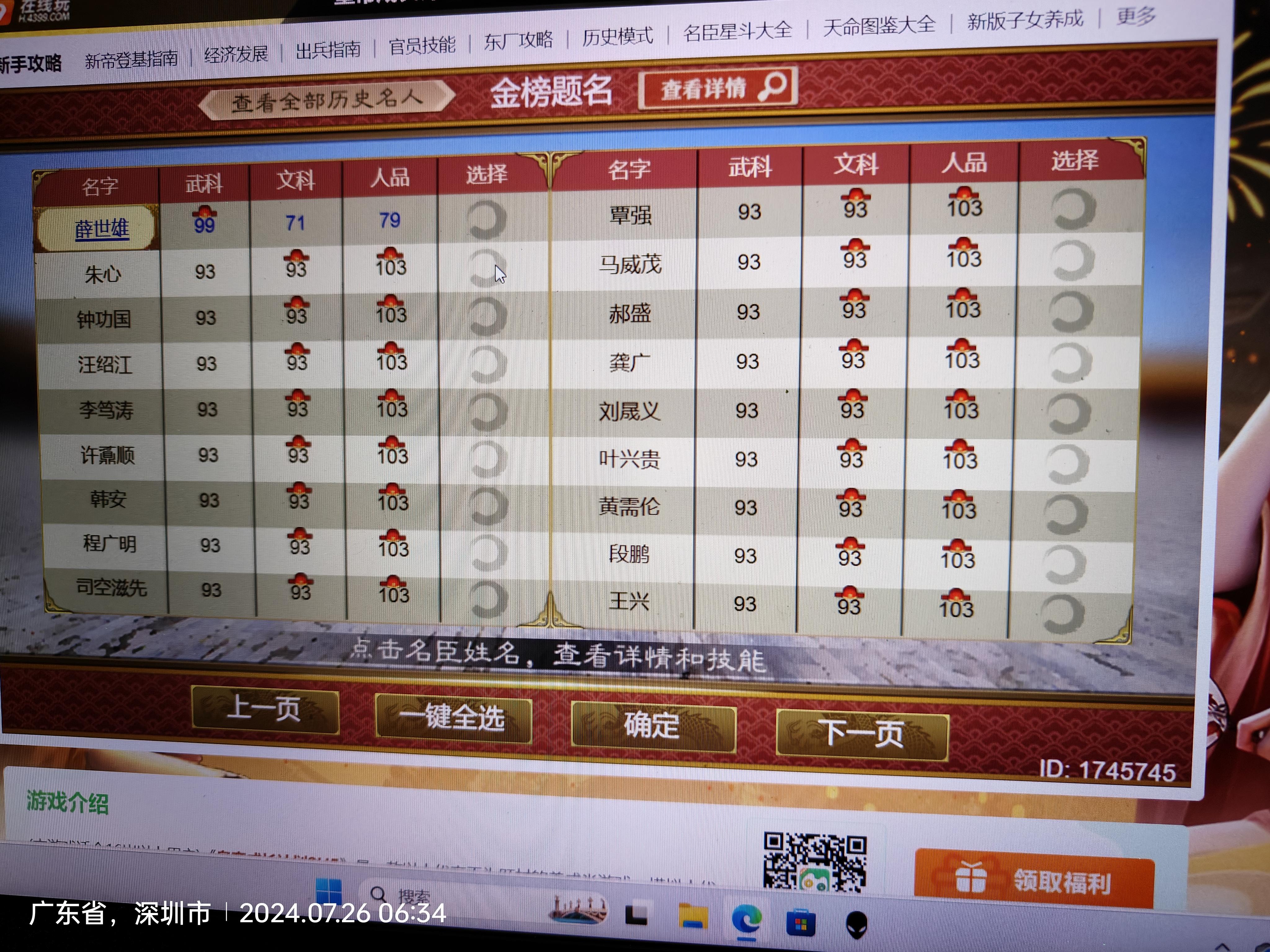1270x952 pixels.
Task: Click the name 汪绍江
Action: [x=106, y=364]
